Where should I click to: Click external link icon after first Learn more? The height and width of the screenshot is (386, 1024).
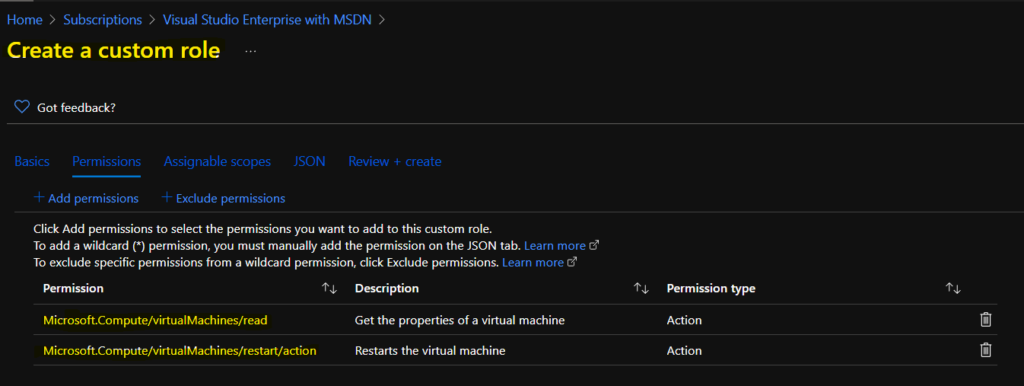point(594,246)
